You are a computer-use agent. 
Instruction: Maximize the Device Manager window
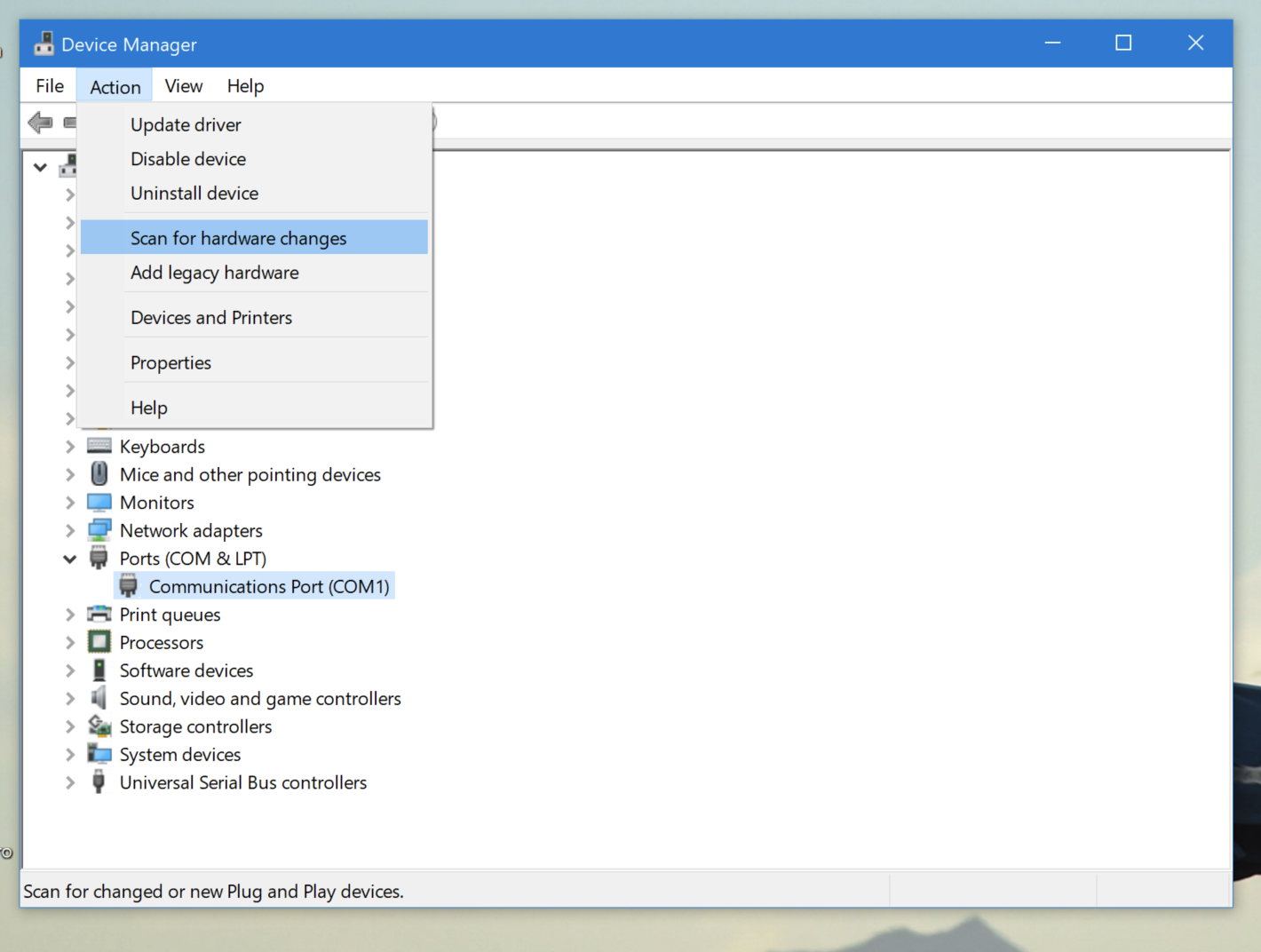coord(1123,43)
